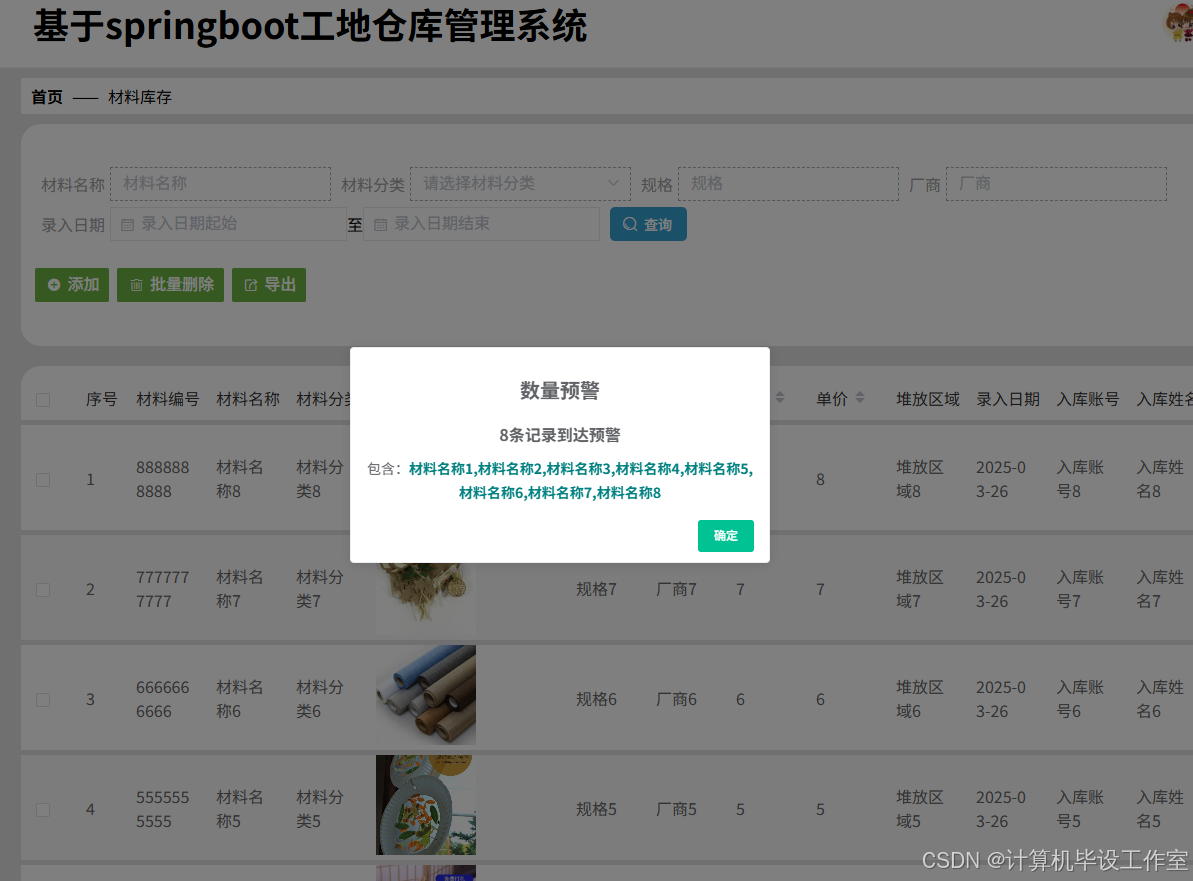
Task: Click the 材料名称 column header
Action: (x=248, y=399)
